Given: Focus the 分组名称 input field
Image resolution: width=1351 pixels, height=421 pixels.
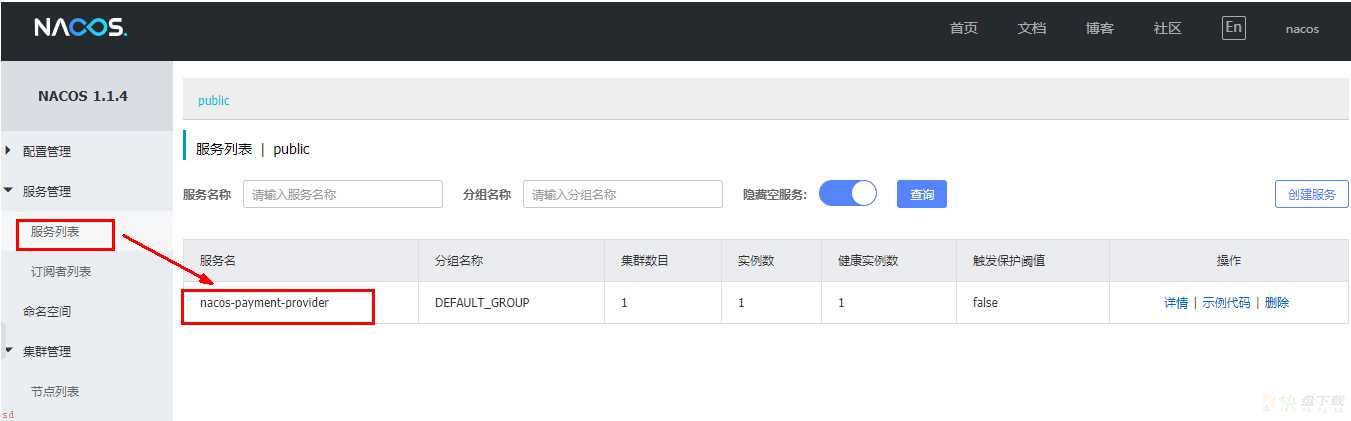Looking at the screenshot, I should (623, 195).
